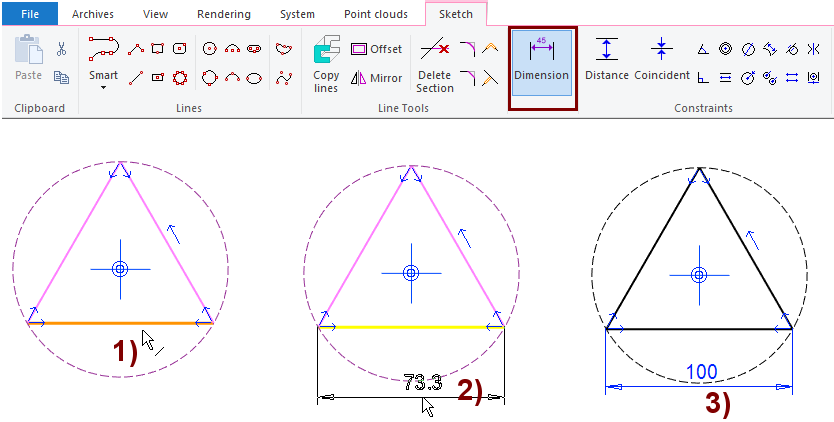
Task: Select the concentric circles constraint icon
Action: (x=725, y=48)
